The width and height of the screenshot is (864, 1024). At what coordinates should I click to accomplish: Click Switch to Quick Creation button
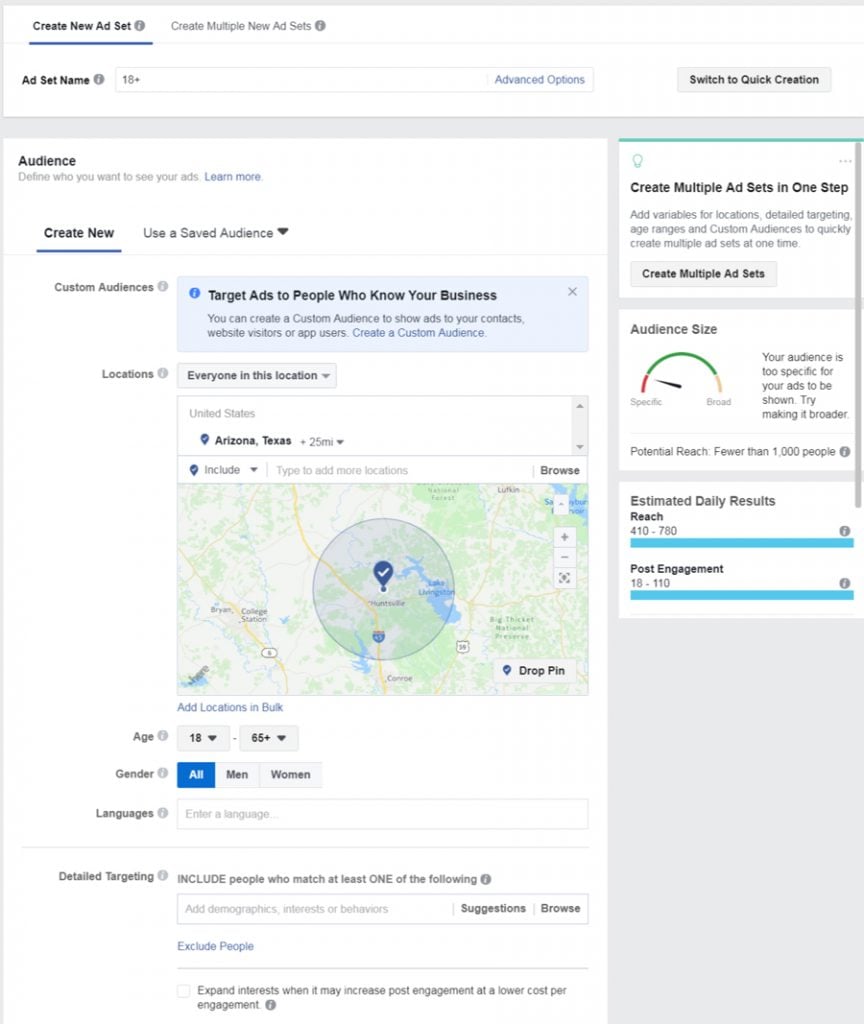pyautogui.click(x=753, y=80)
